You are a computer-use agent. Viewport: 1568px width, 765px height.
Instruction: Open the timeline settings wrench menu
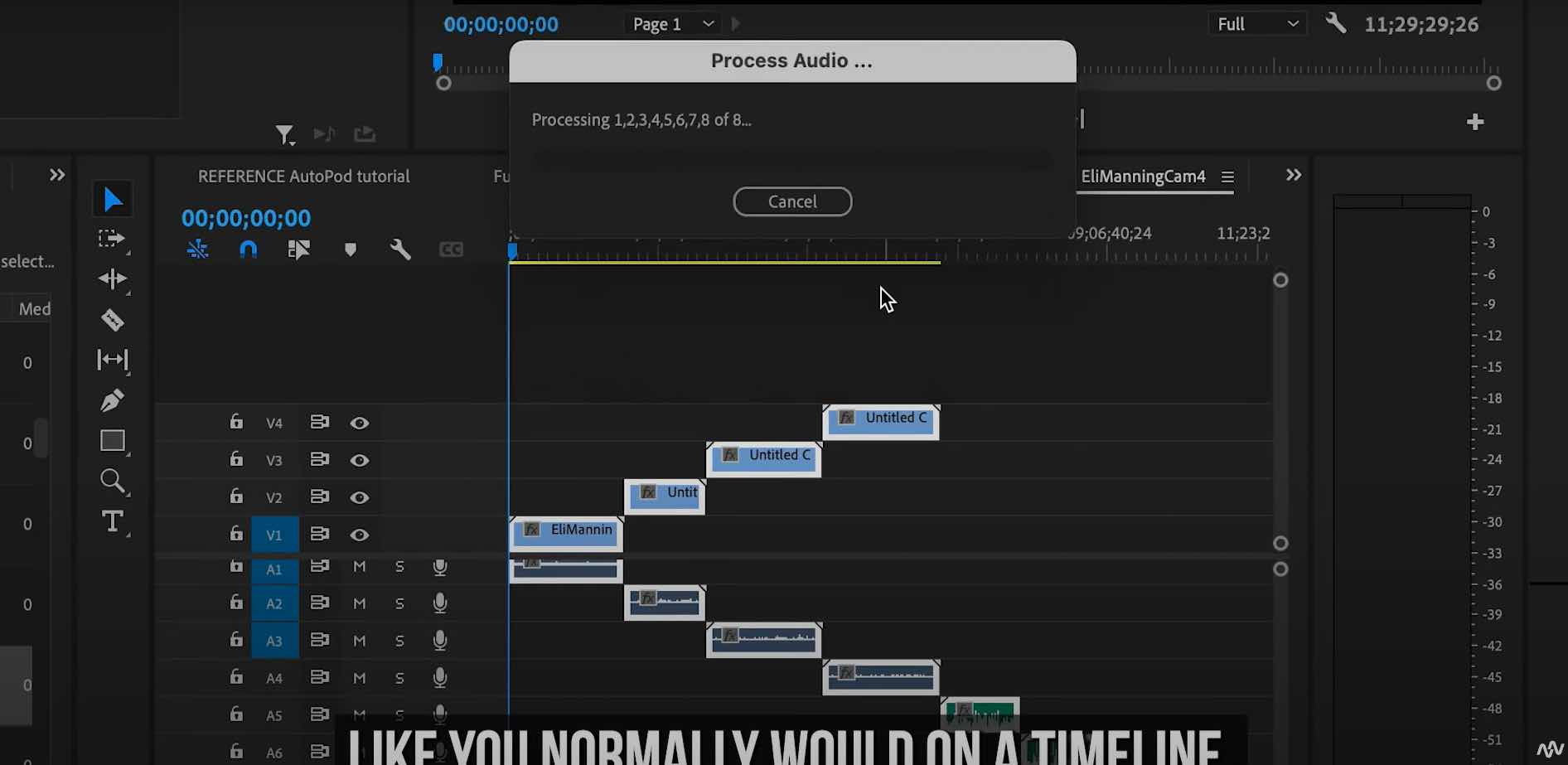[400, 248]
